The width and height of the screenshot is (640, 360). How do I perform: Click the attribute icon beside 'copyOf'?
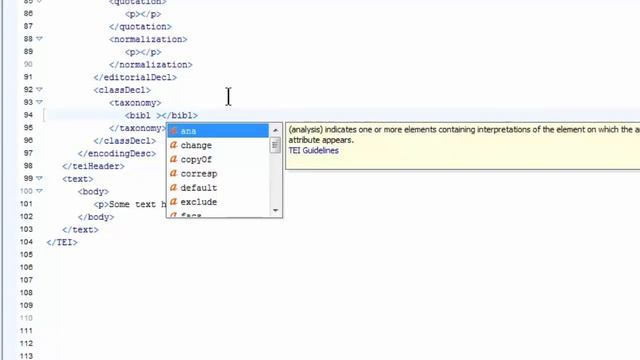[x=173, y=159]
